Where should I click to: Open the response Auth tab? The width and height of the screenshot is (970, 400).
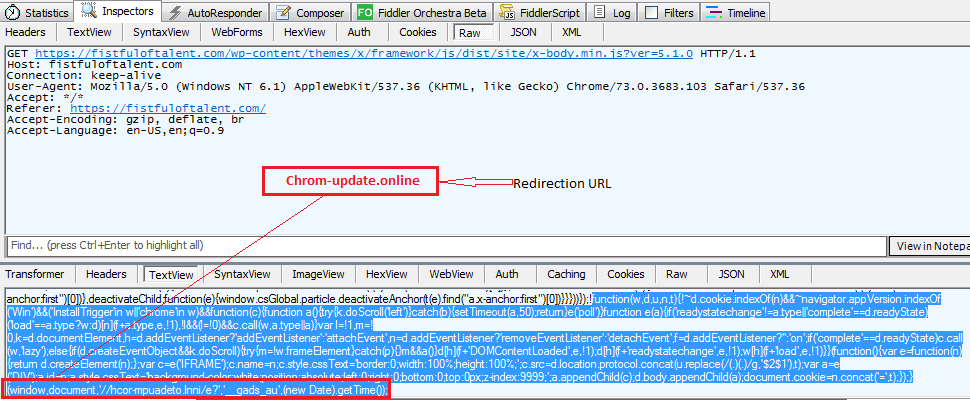[x=507, y=274]
